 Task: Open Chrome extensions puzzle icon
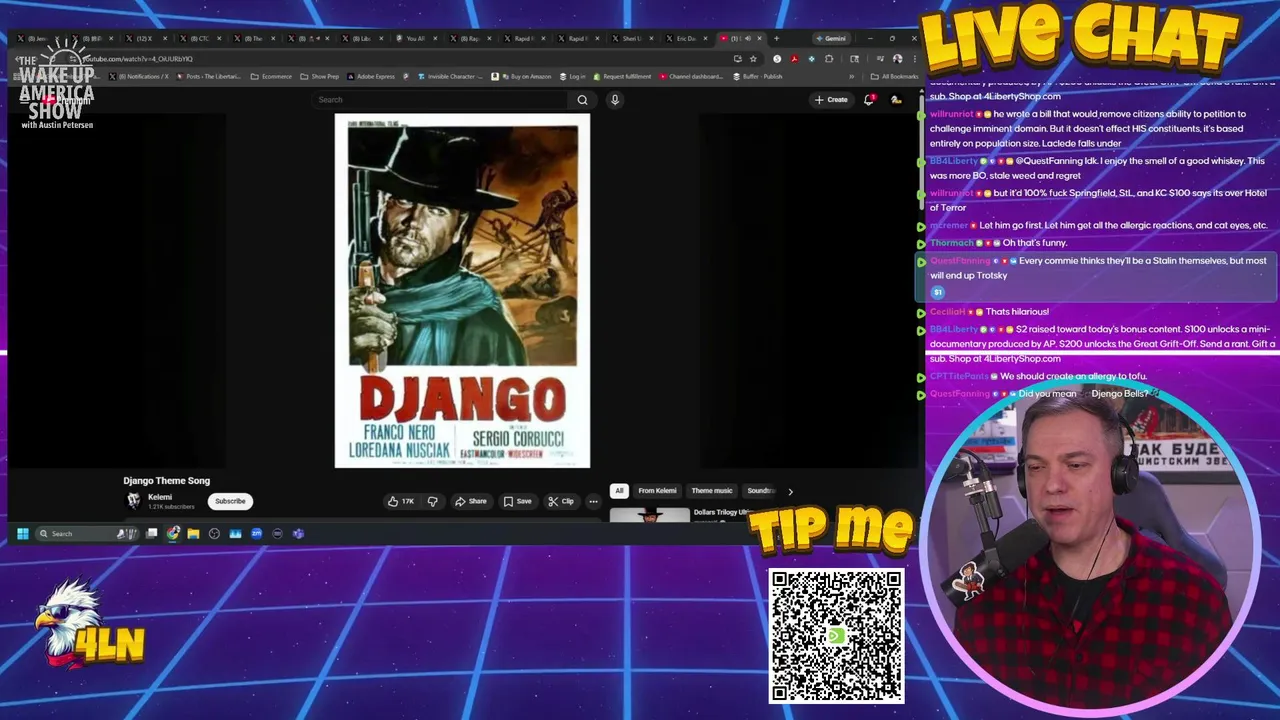click(829, 59)
